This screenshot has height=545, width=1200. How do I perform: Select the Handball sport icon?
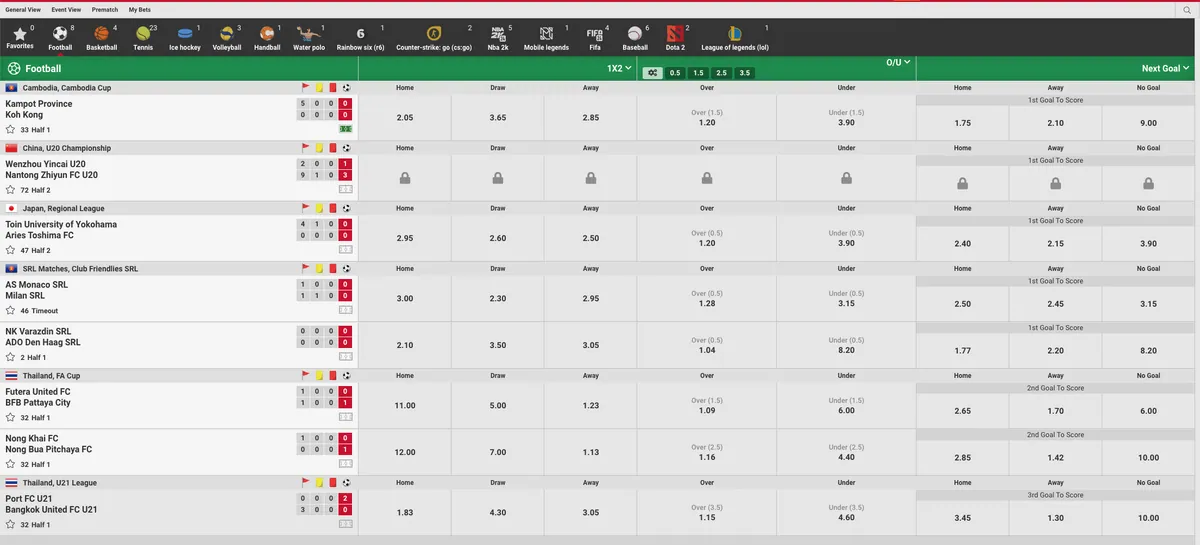[267, 38]
